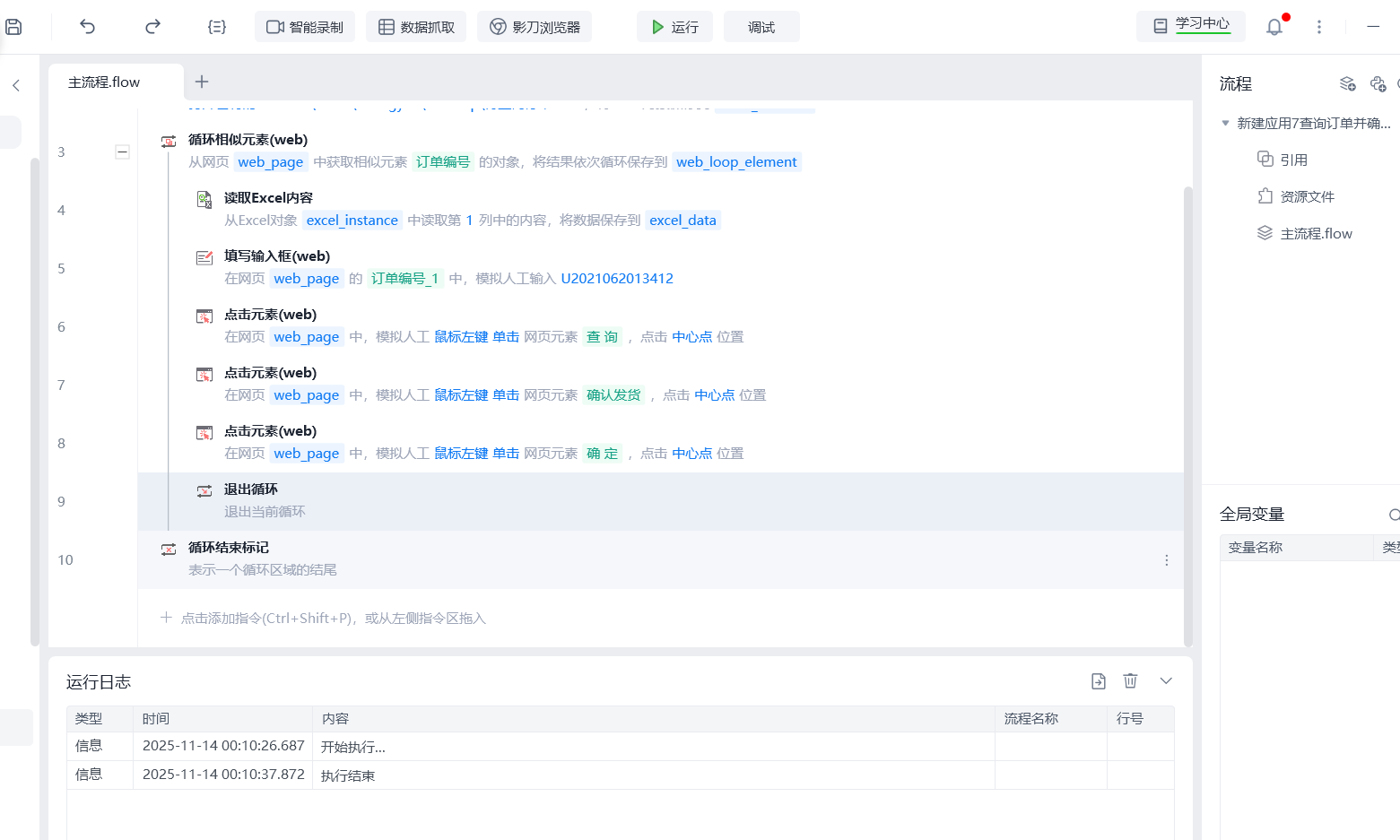Start 智能录制 smart recording

pos(305,27)
